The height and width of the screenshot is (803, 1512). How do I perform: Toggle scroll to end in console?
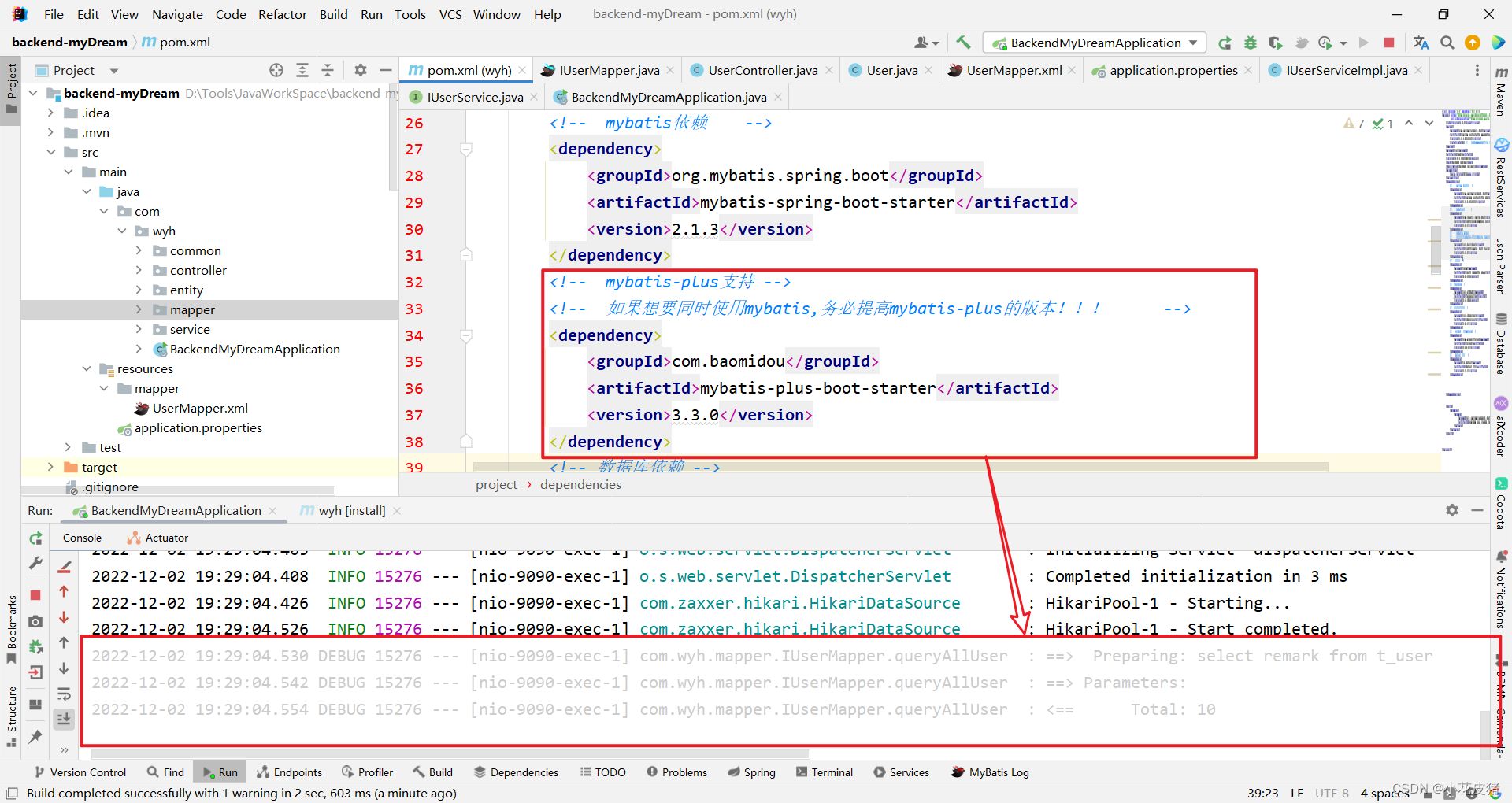coord(65,719)
